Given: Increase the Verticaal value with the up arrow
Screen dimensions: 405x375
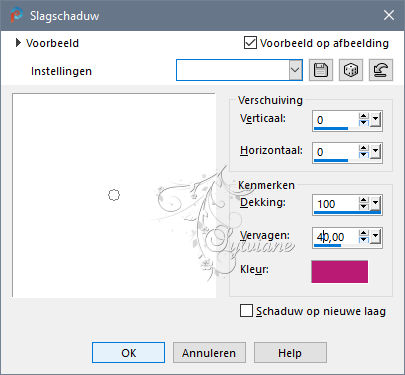Looking at the screenshot, I should pos(363,116).
